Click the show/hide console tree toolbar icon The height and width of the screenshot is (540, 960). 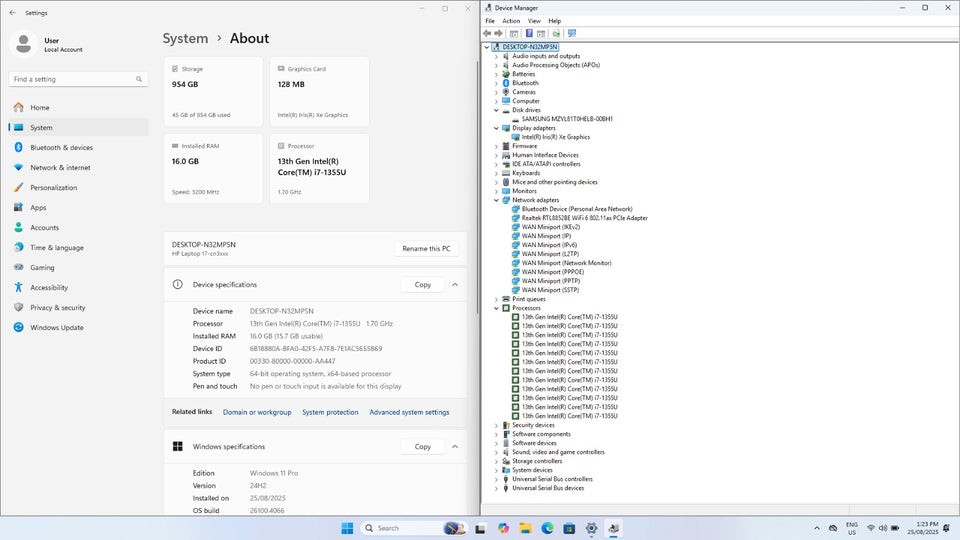pos(514,34)
